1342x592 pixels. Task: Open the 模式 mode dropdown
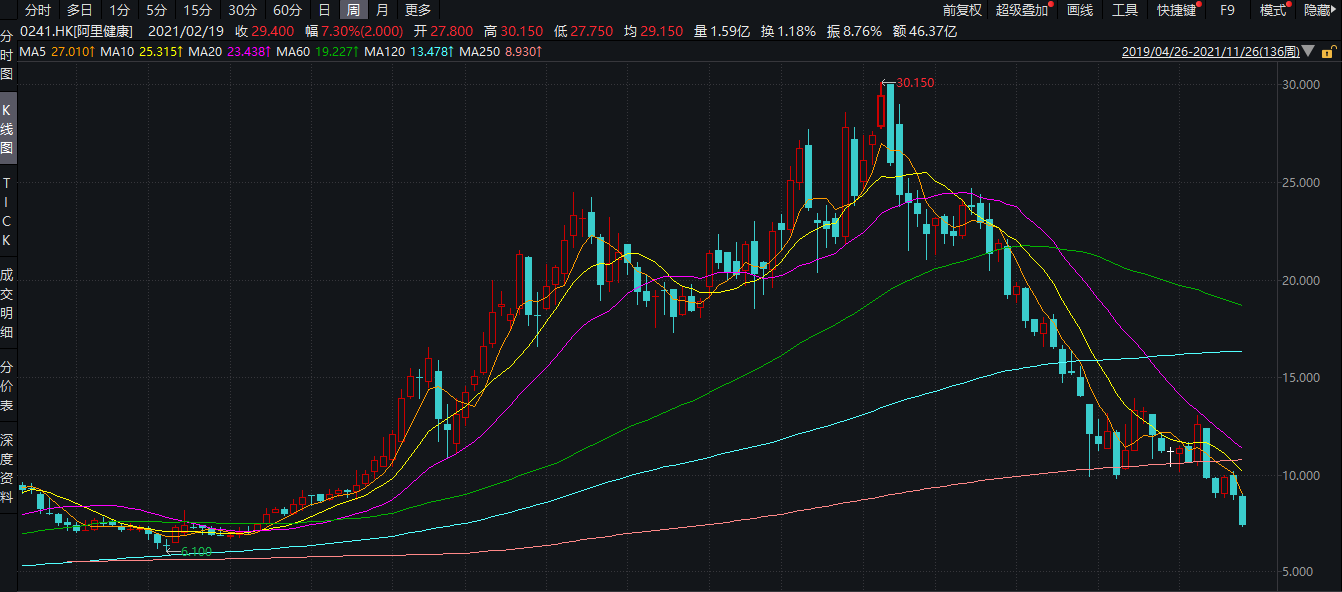1273,10
